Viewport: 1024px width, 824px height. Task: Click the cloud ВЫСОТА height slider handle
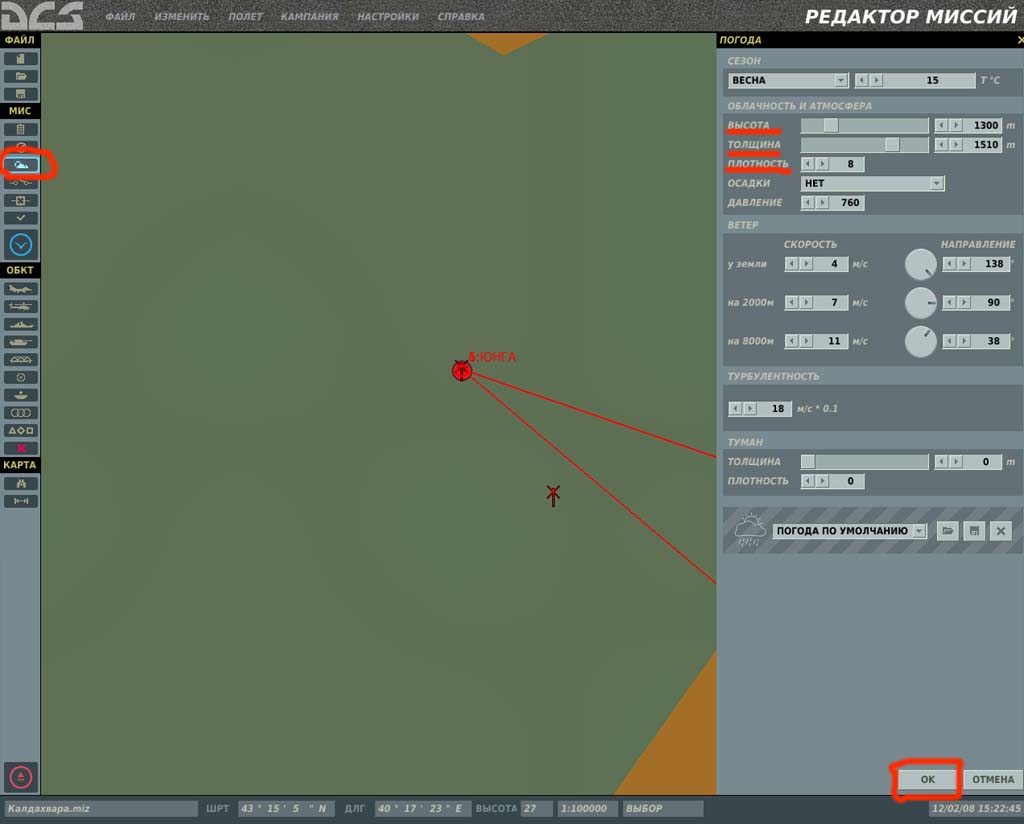point(830,125)
